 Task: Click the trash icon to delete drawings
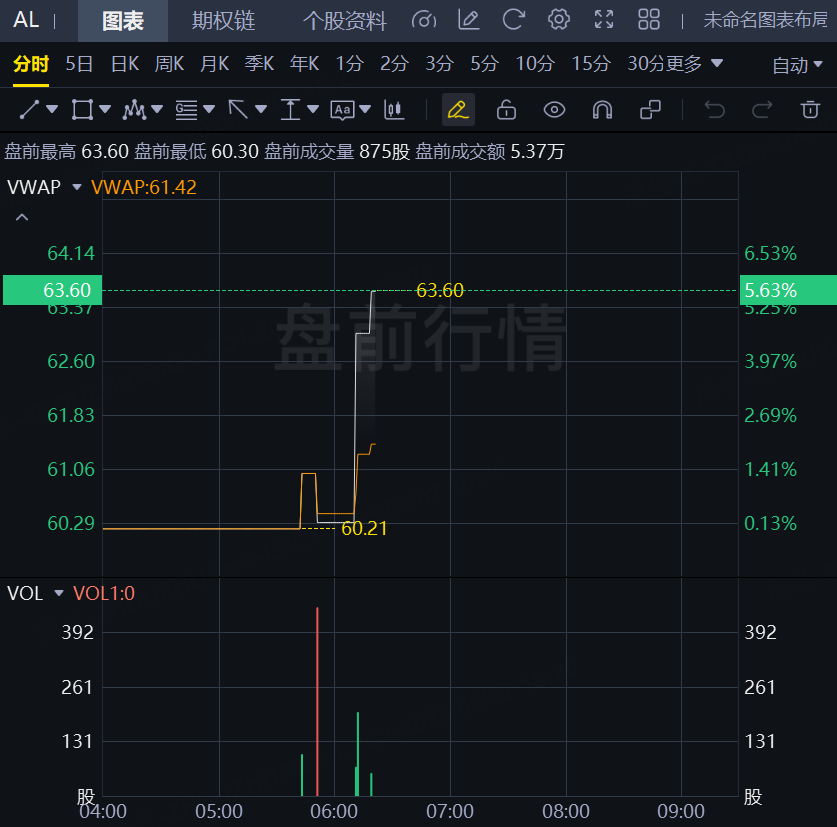[810, 109]
